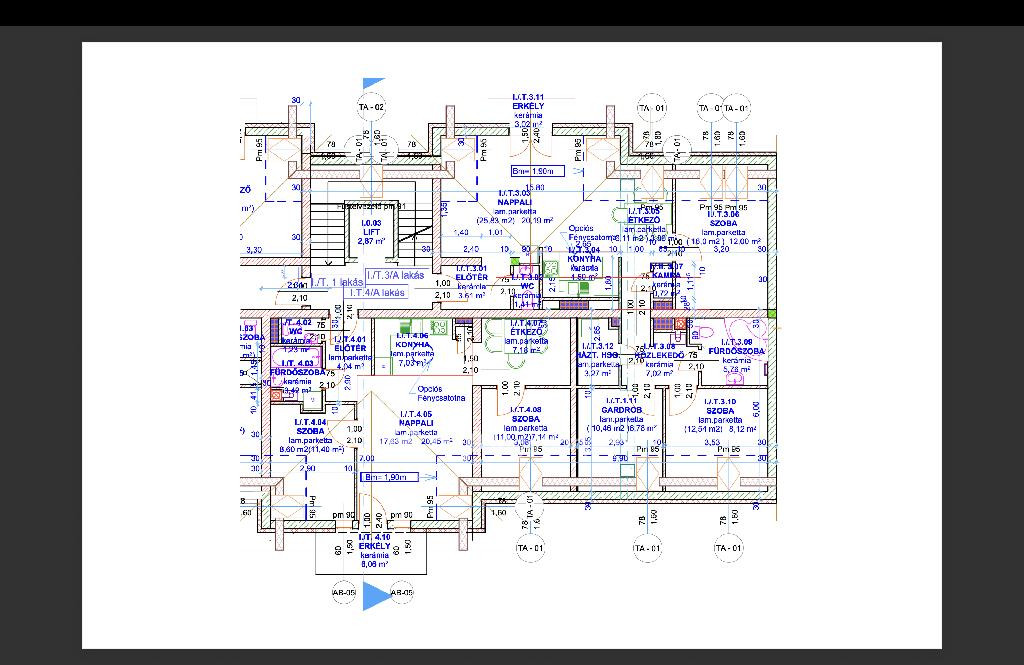The image size is (1024, 665).
Task: Click the I/T.3/A lakás label box
Action: (x=395, y=275)
